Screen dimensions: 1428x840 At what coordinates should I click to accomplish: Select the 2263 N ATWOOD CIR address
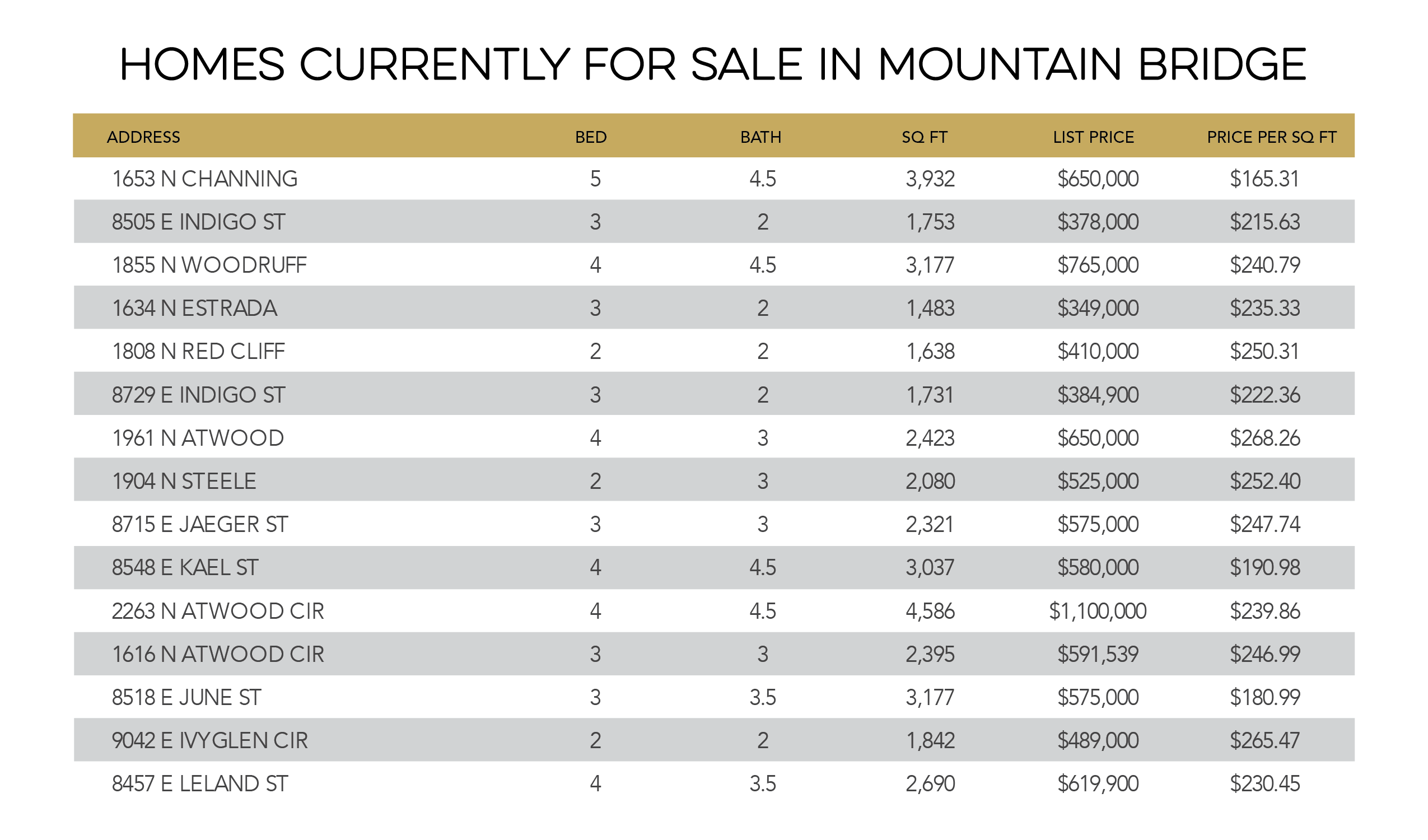pos(218,611)
